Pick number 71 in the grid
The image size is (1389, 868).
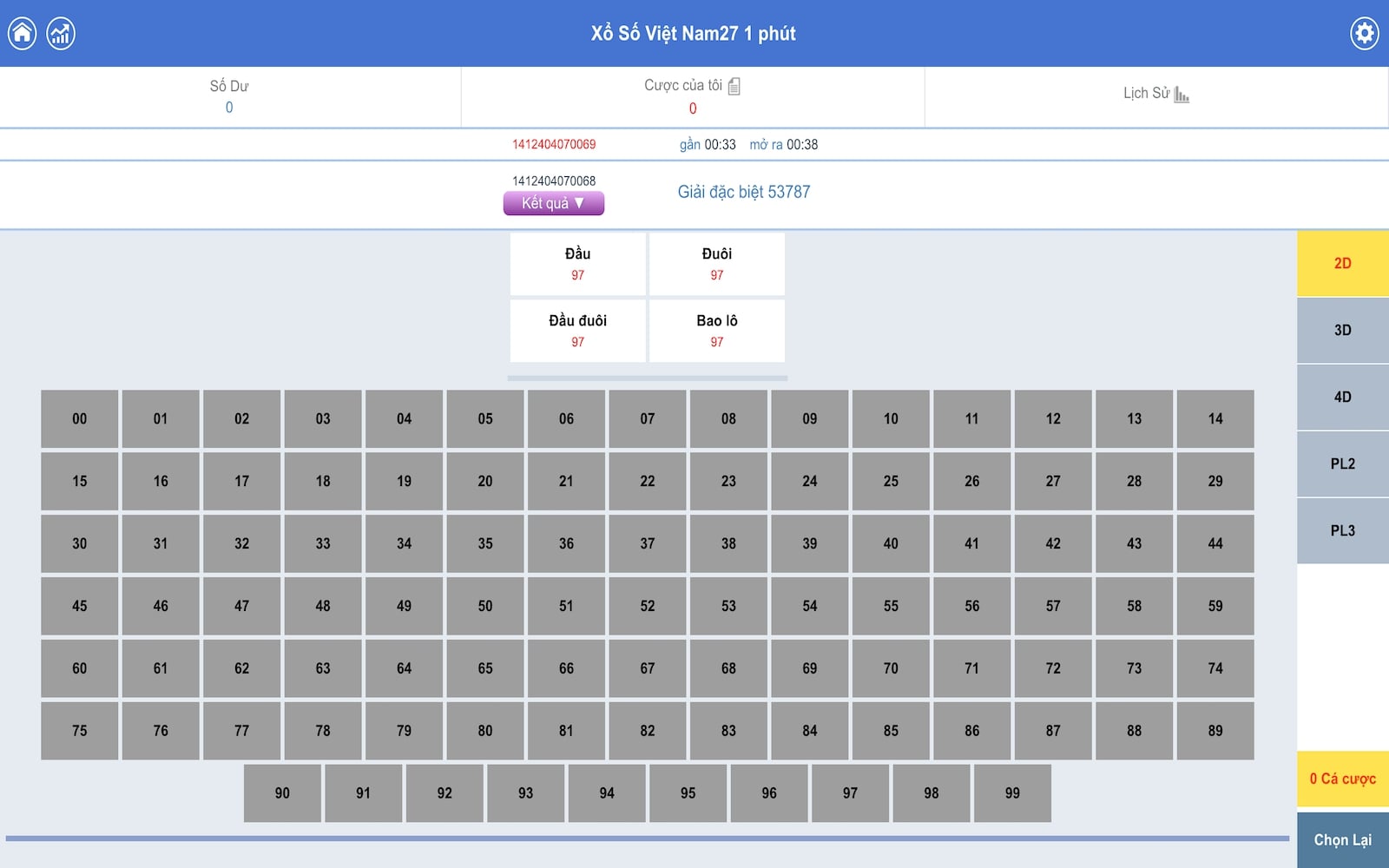coord(972,669)
